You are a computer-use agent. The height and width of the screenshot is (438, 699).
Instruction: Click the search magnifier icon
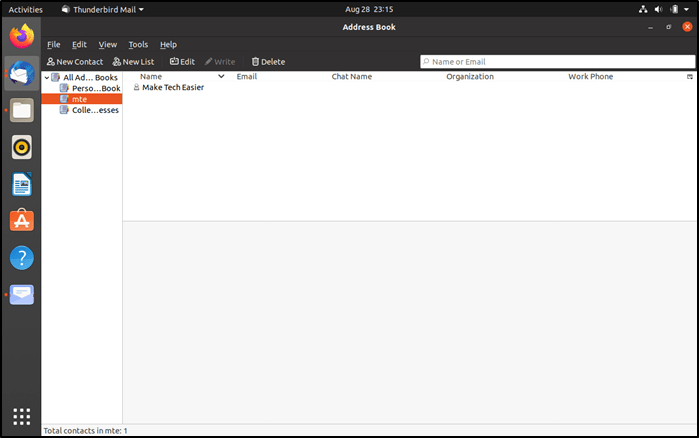pos(426,61)
